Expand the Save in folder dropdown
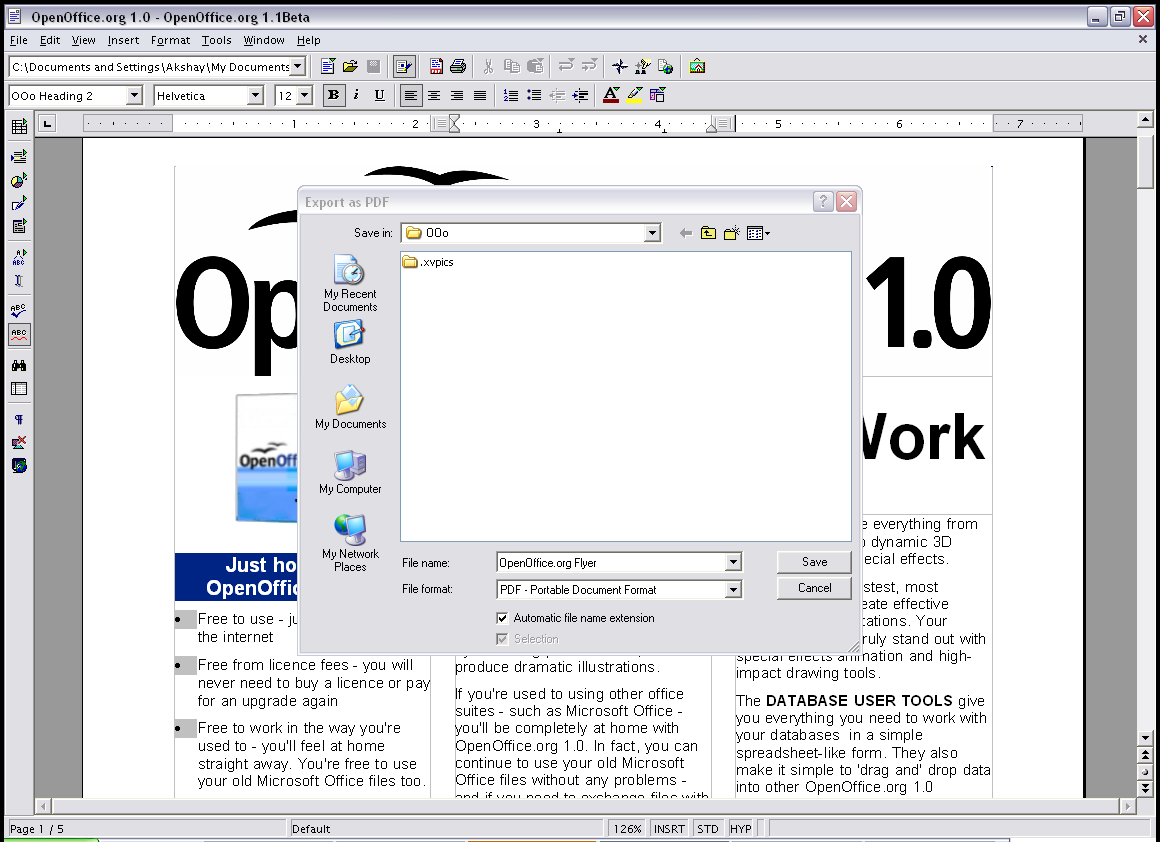The height and width of the screenshot is (842, 1160). point(652,233)
